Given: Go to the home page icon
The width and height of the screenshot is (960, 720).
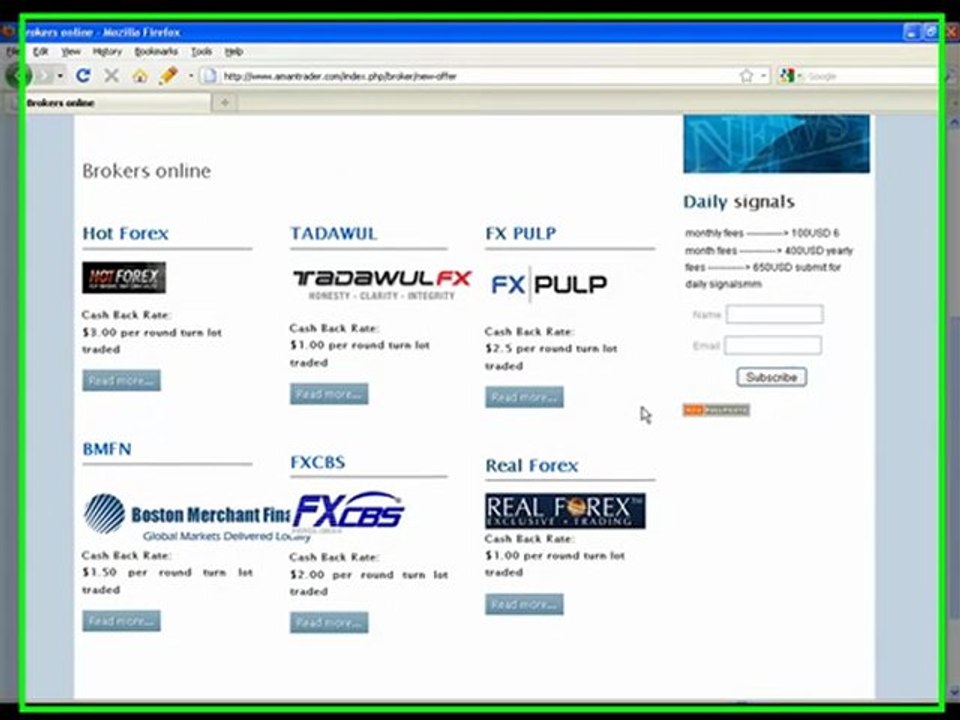Looking at the screenshot, I should point(140,76).
